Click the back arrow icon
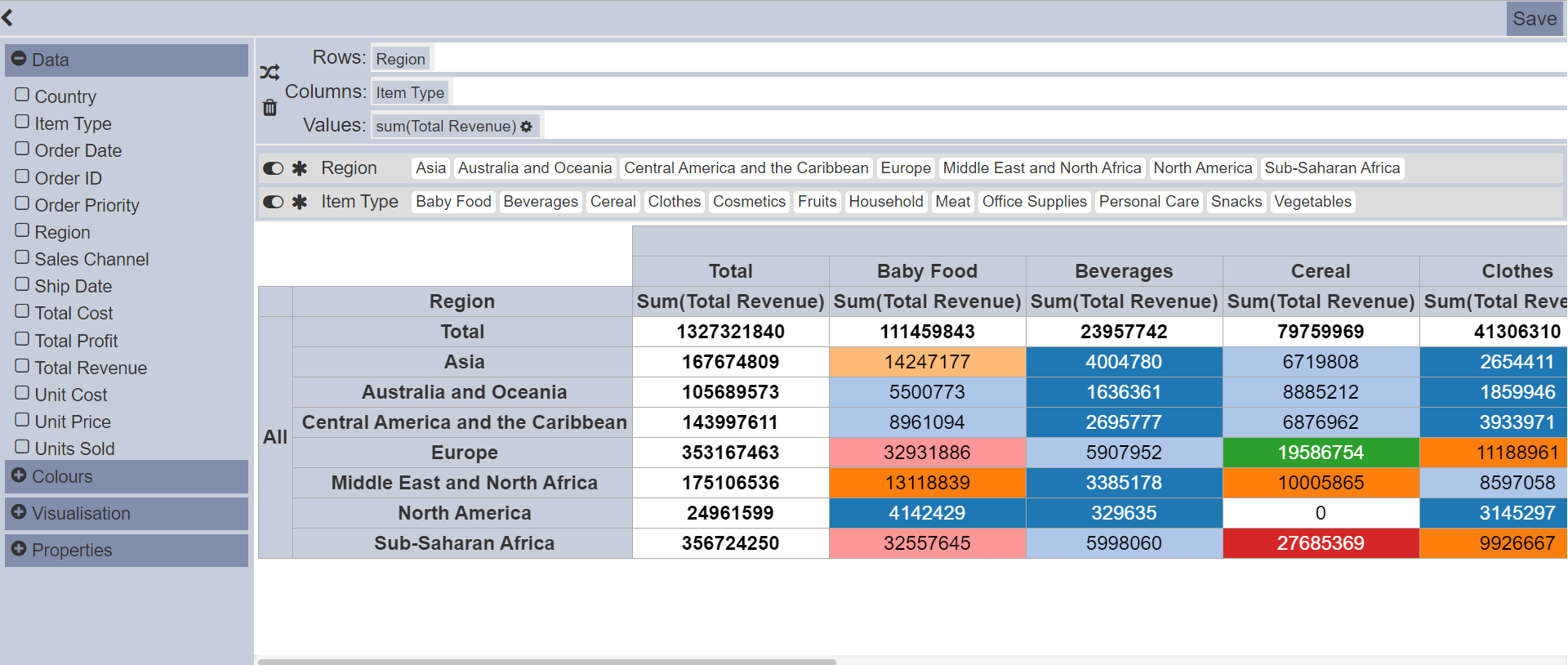Viewport: 1568px width, 665px height. pyautogui.click(x=7, y=17)
